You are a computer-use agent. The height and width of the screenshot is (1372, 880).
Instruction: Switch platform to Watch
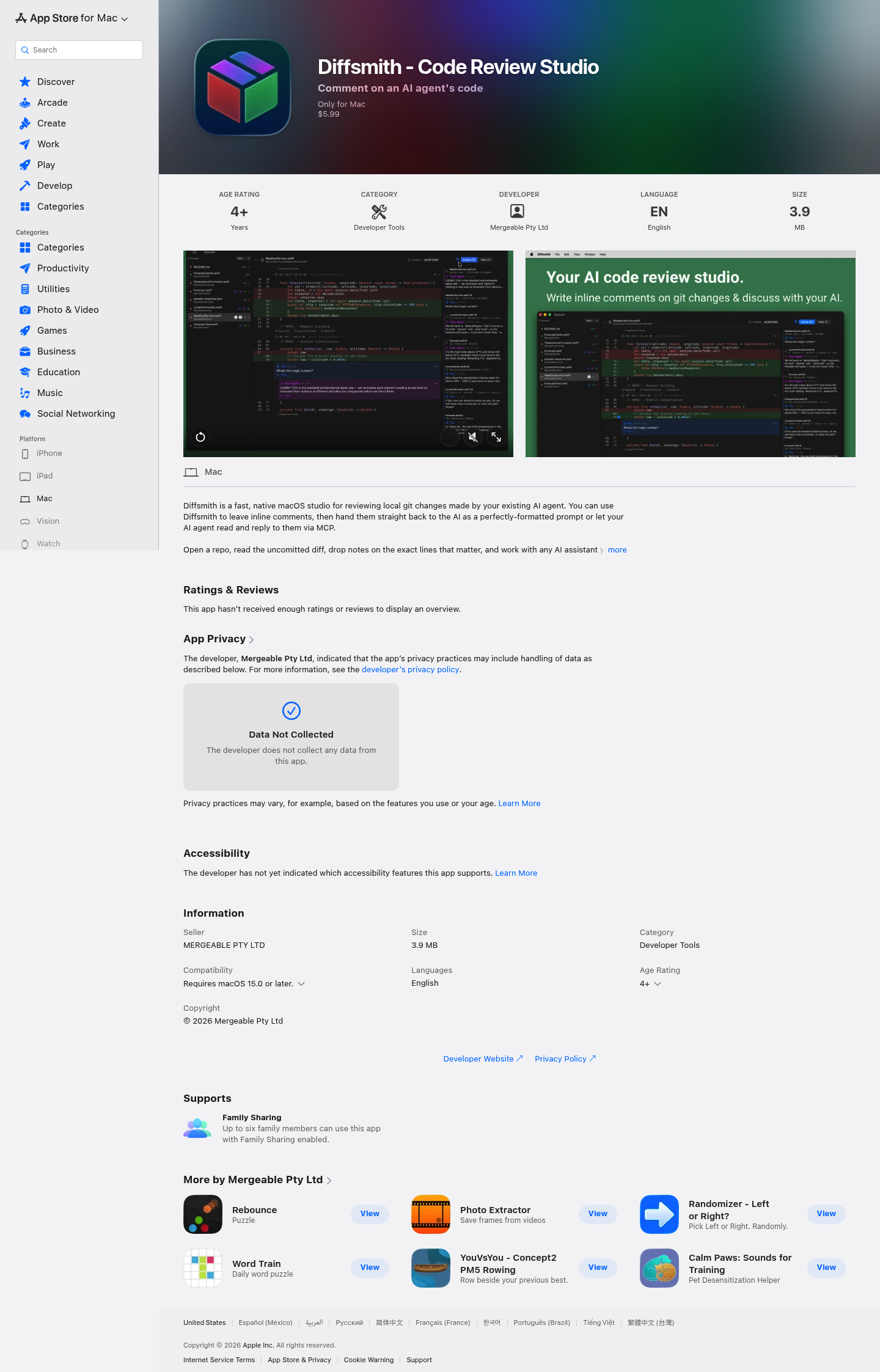pyautogui.click(x=40, y=544)
